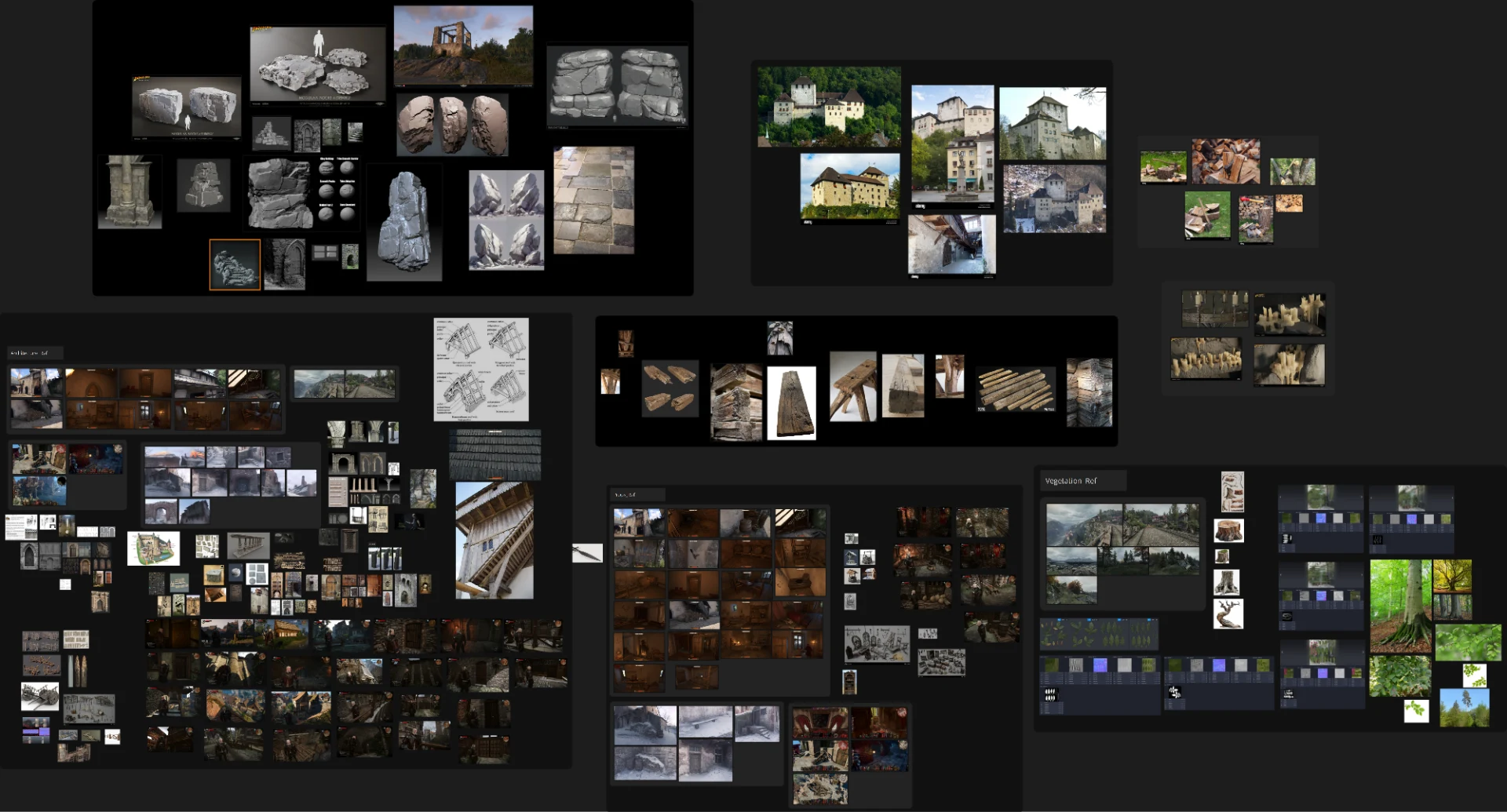The image size is (1507, 812).
Task: Click the rustic wooden stool image
Action: pos(853,387)
